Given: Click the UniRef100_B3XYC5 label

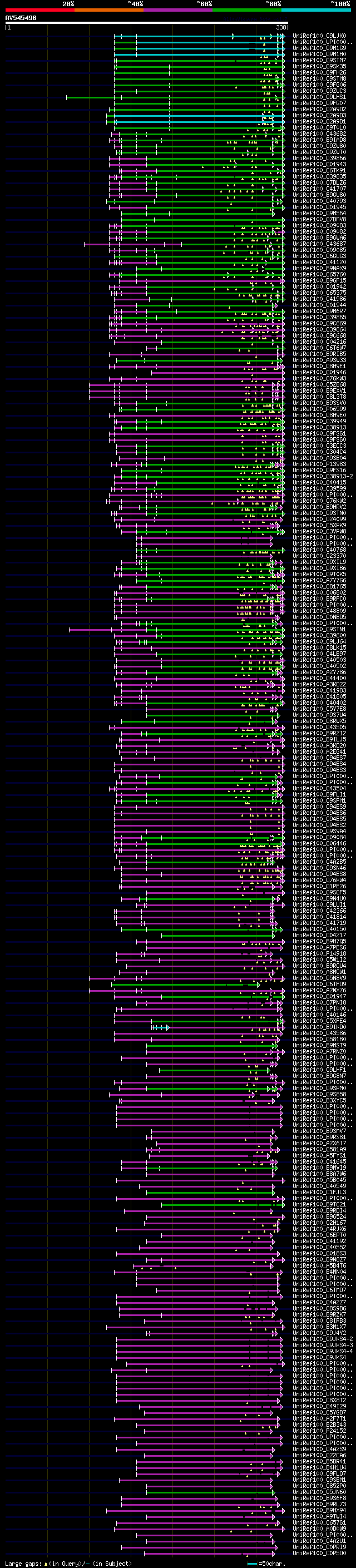Looking at the screenshot, I should coord(319,1101).
